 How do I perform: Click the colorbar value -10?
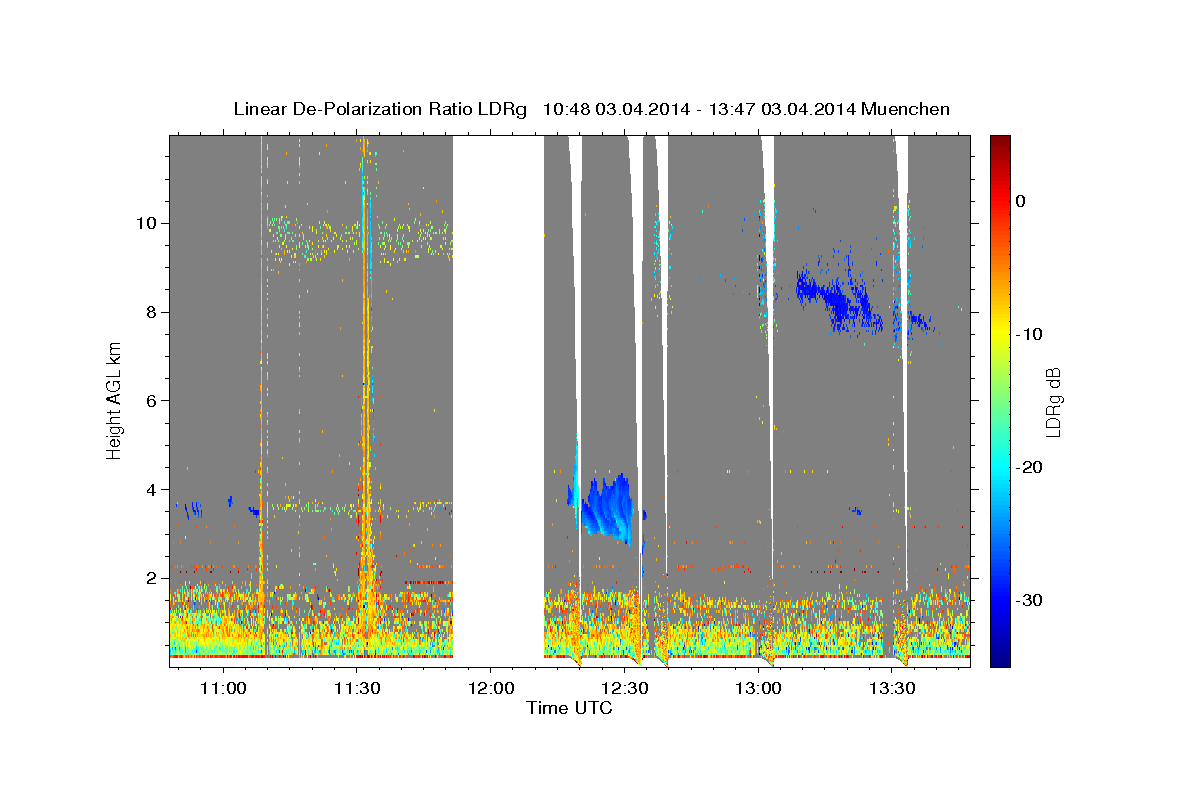pos(1029,334)
